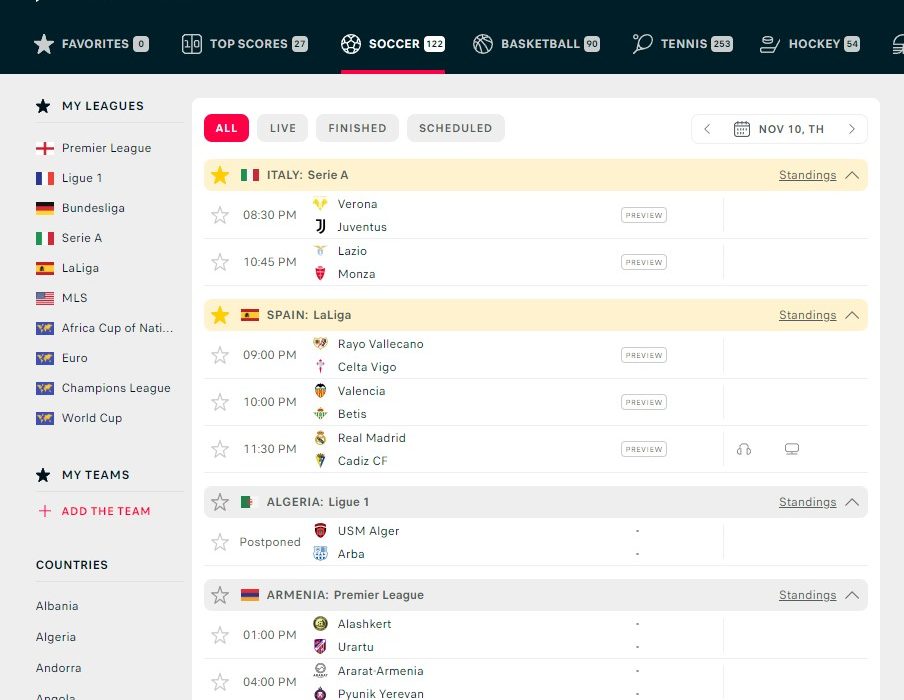Open the calendar date picker icon

(741, 128)
